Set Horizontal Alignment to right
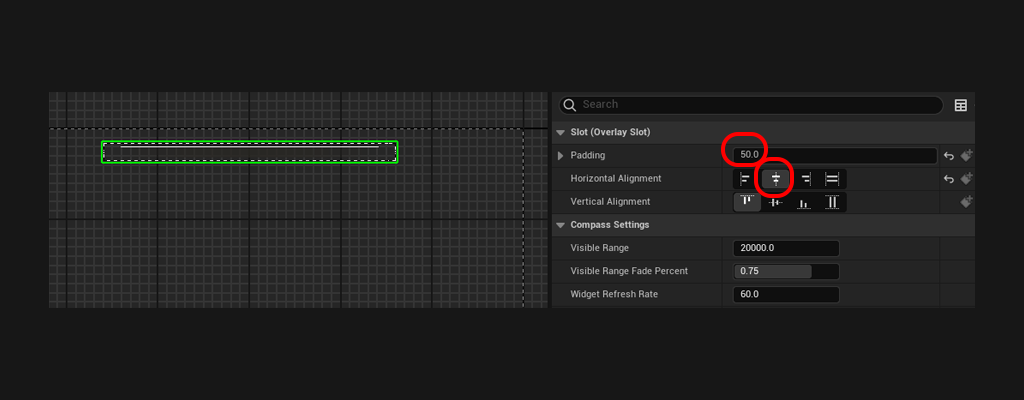1024x400 pixels. coord(805,179)
